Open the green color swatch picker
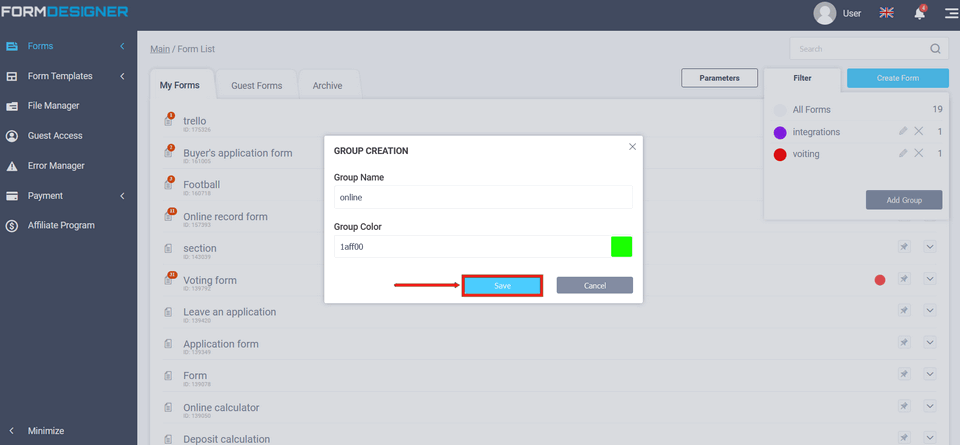 621,247
